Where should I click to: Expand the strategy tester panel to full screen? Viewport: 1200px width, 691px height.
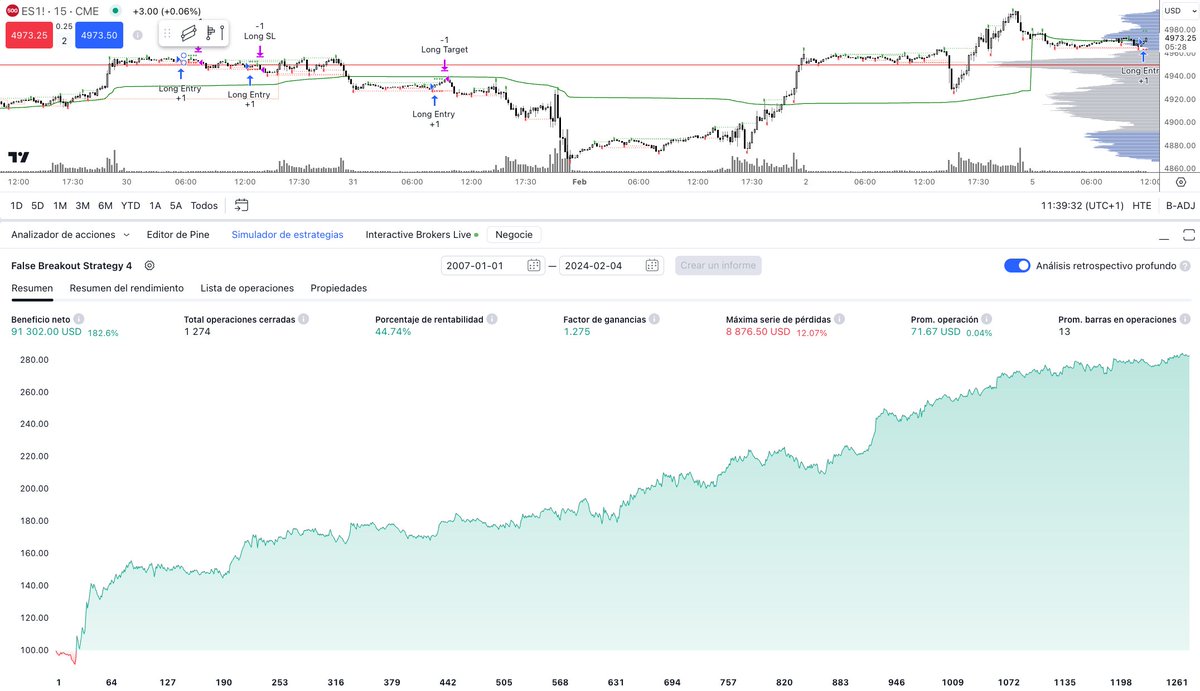pyautogui.click(x=1188, y=234)
